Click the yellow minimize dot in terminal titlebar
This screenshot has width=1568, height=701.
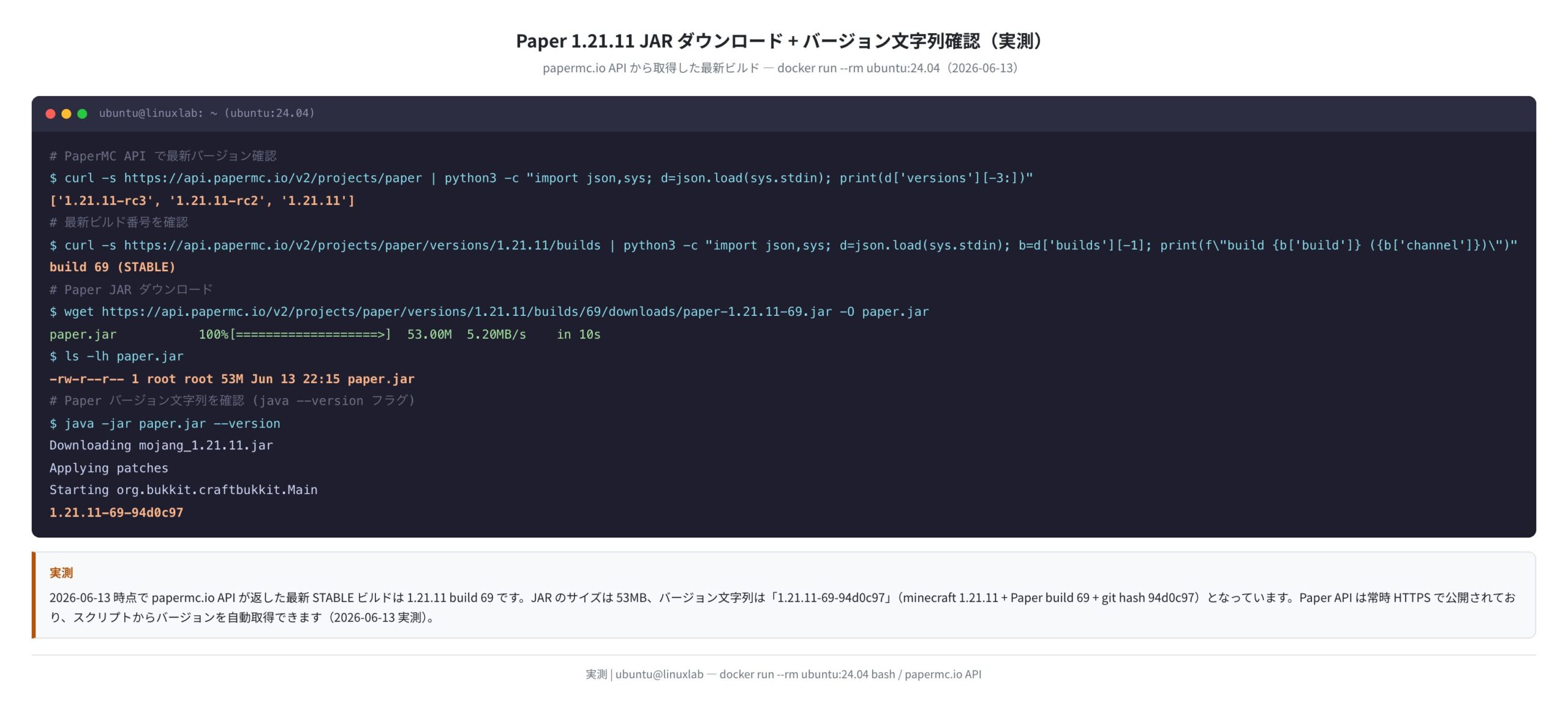(66, 113)
